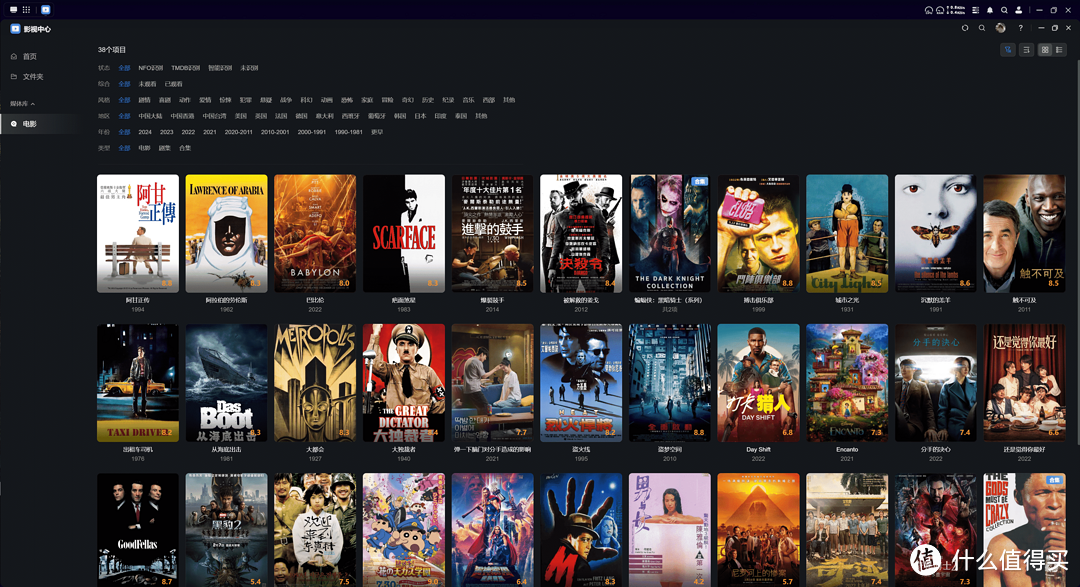Open the Taxi Driver poster

click(138, 383)
